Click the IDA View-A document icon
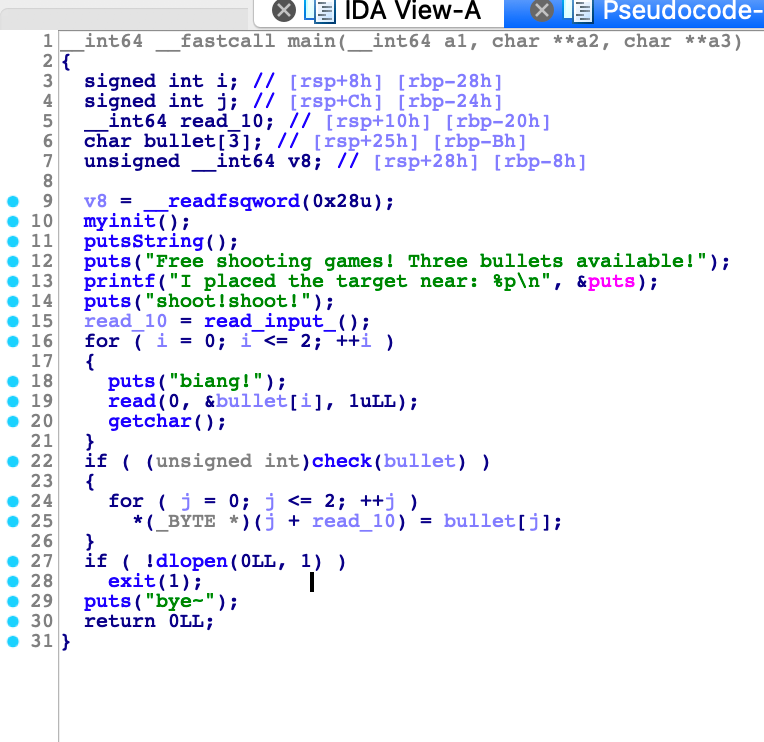 [x=320, y=11]
